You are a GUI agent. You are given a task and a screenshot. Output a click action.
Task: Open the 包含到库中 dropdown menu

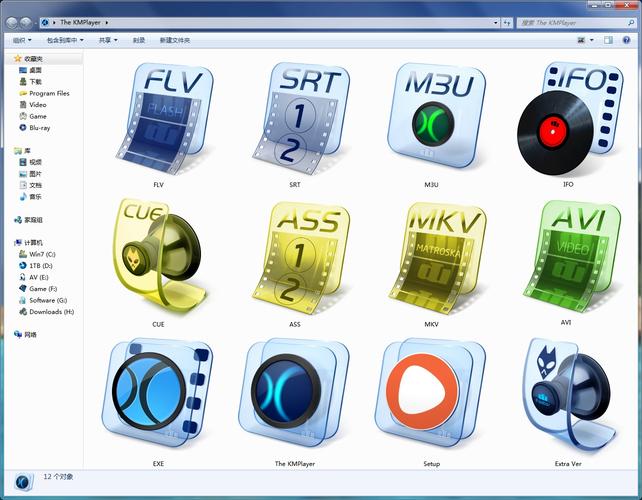65,40
